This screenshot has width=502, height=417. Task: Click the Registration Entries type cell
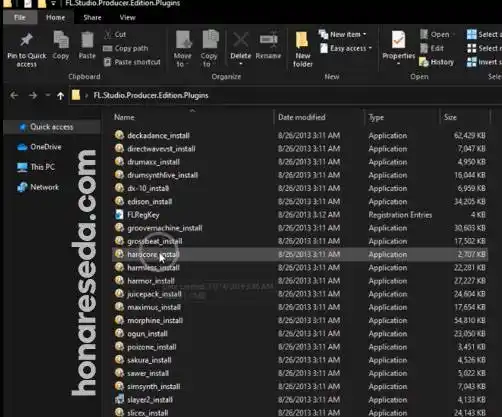click(400, 215)
